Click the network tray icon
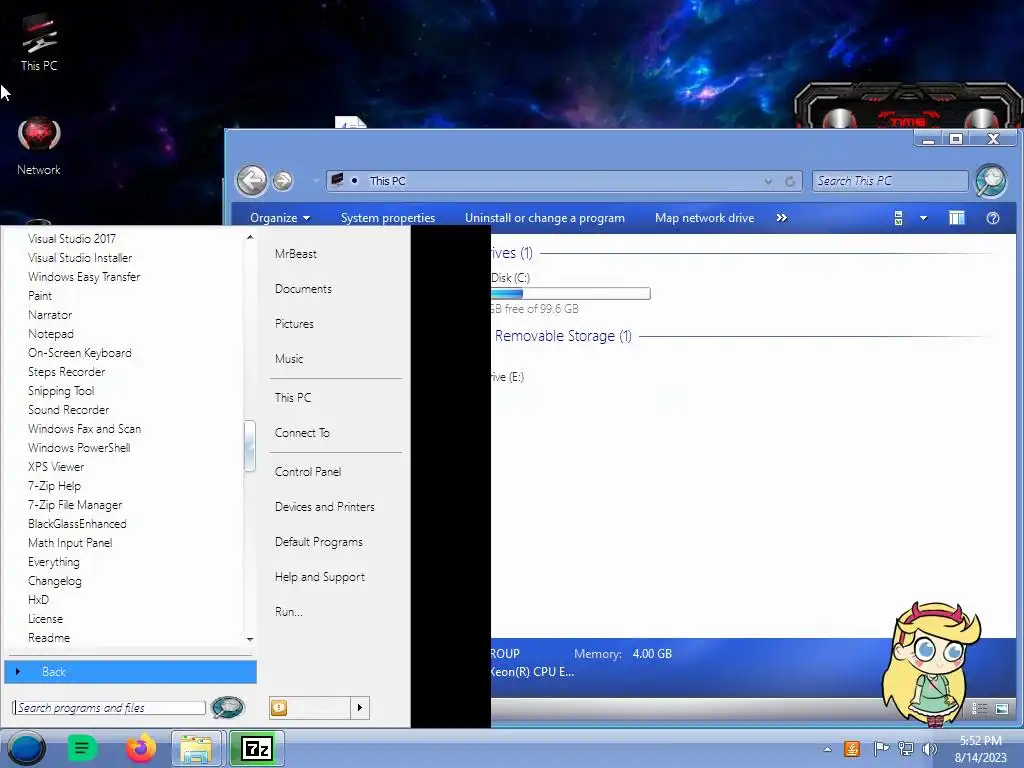Image resolution: width=1024 pixels, height=768 pixels. point(906,748)
